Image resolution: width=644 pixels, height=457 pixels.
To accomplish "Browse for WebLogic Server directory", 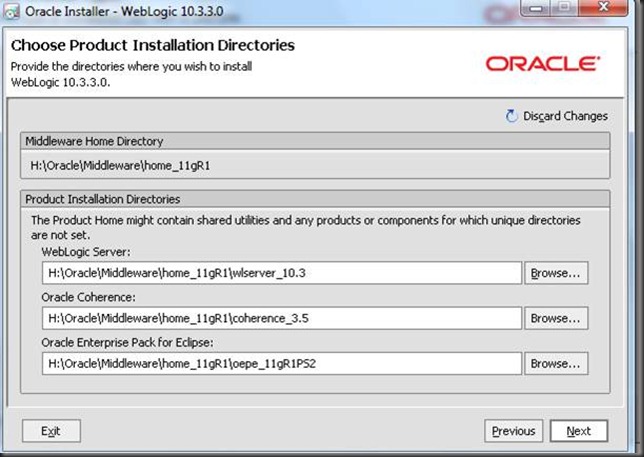I will point(556,273).
